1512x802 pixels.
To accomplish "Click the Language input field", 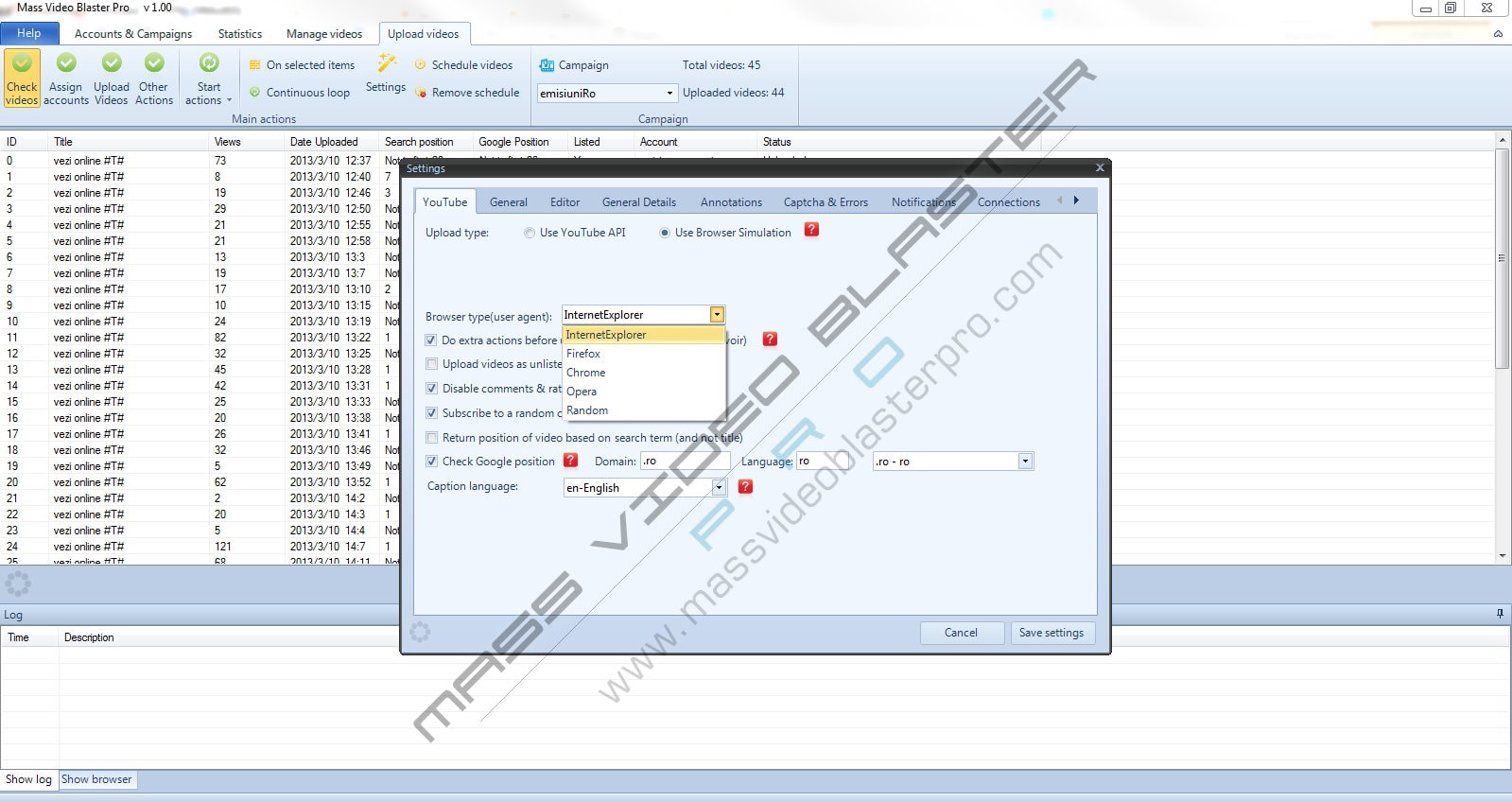I will [x=821, y=462].
